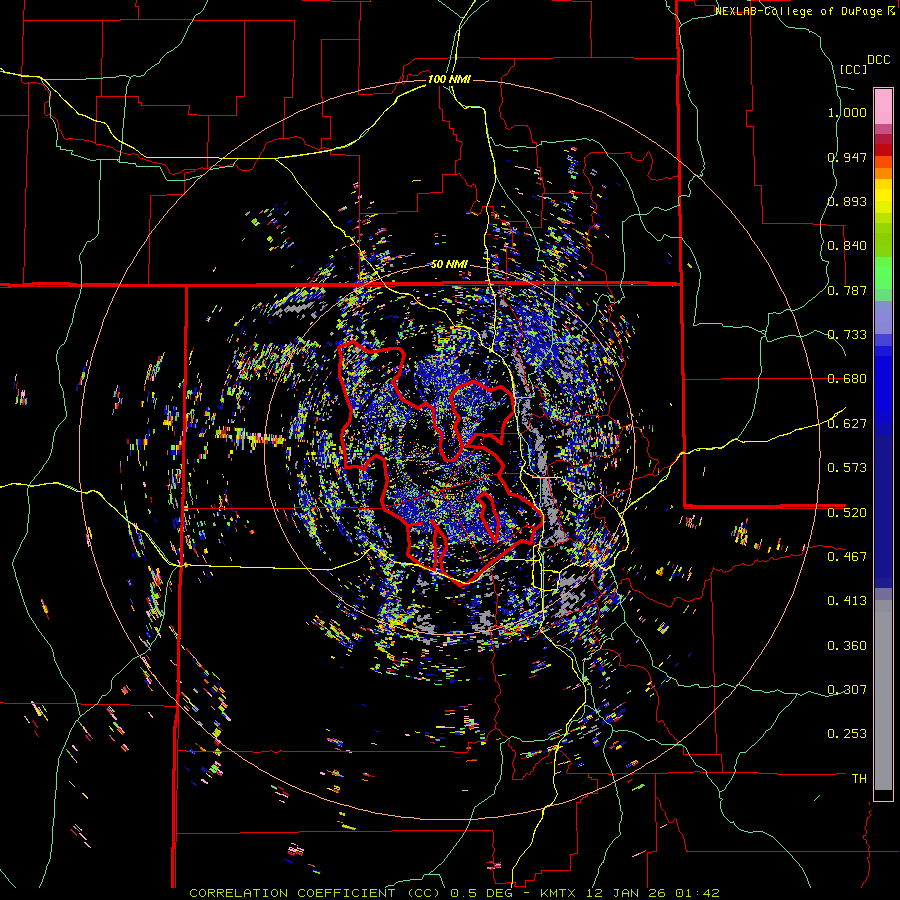Click the 0.787 legend value

pos(847,290)
